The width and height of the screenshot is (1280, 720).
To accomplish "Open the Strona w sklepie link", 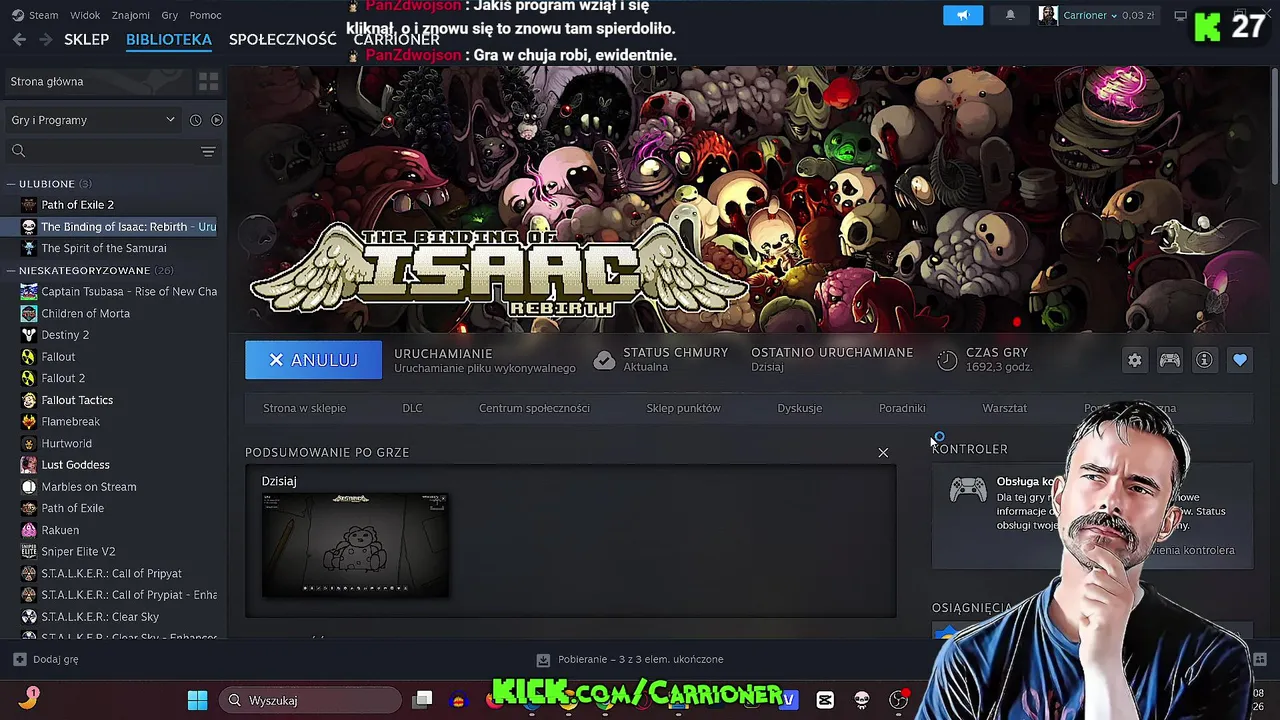I will tap(304, 408).
